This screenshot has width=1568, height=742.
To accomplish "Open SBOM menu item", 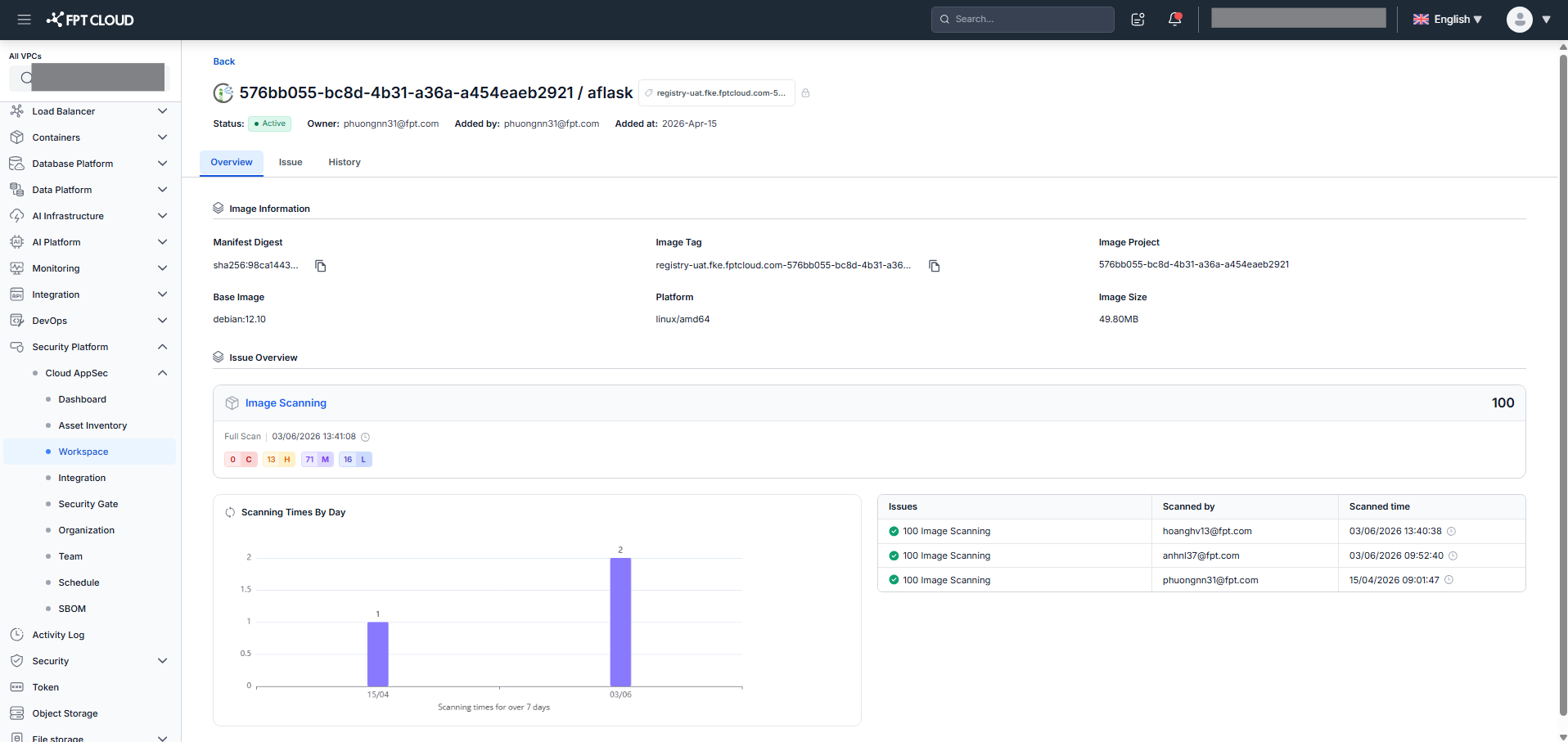I will pos(72,609).
